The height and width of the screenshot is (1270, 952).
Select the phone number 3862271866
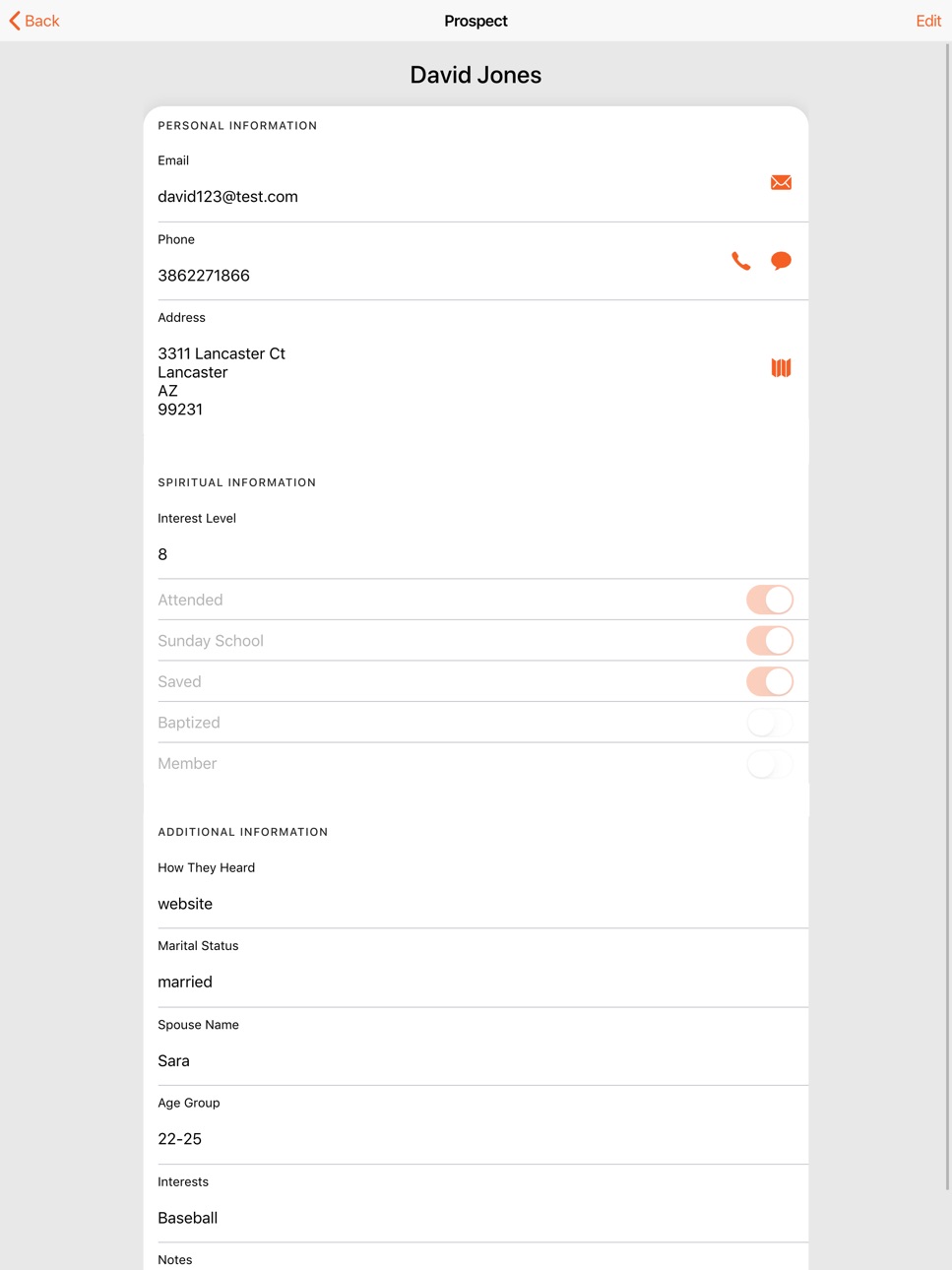point(204,276)
